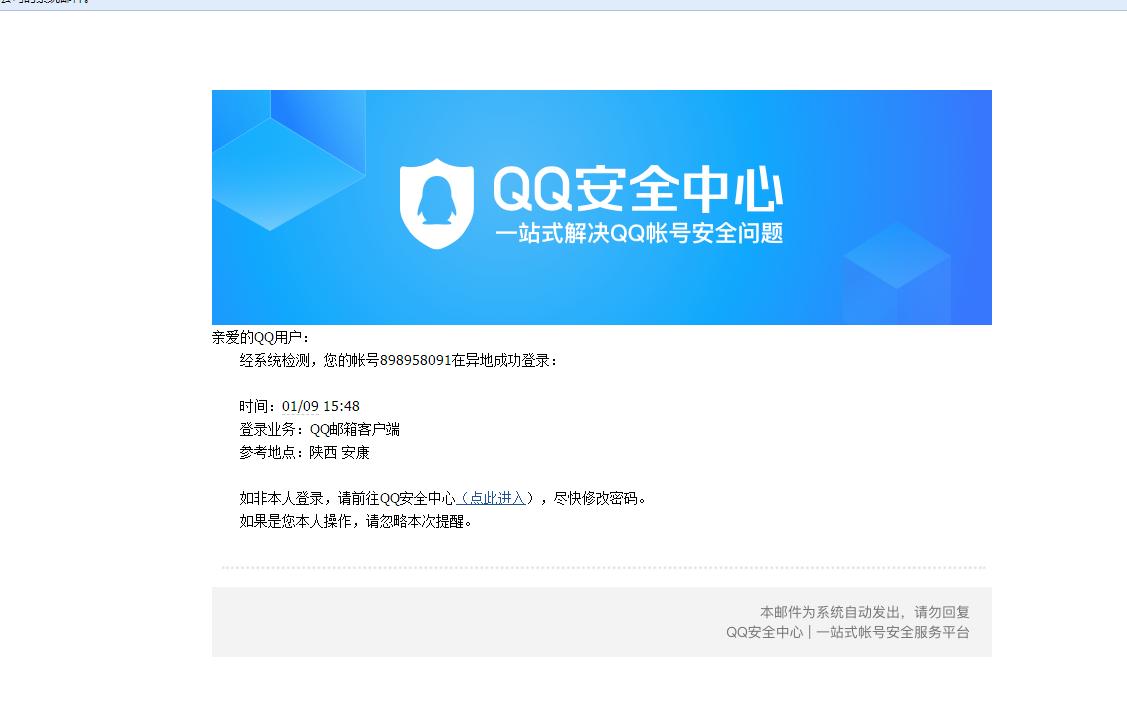Image resolution: width=1127 pixels, height=711 pixels.
Task: Click the penguin shield logo in banner
Action: (x=436, y=203)
